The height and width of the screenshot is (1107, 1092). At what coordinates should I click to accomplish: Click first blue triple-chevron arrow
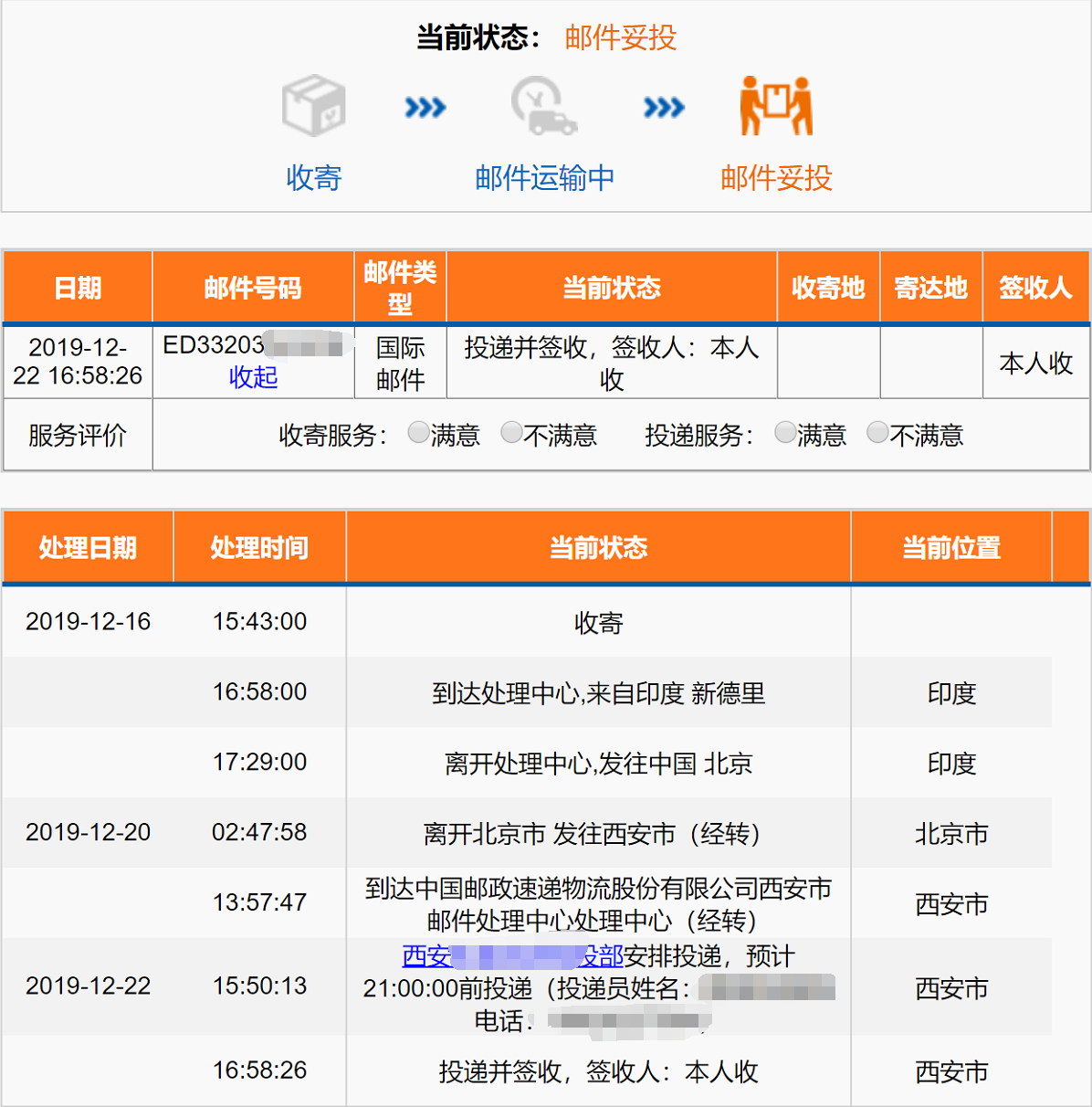[425, 108]
